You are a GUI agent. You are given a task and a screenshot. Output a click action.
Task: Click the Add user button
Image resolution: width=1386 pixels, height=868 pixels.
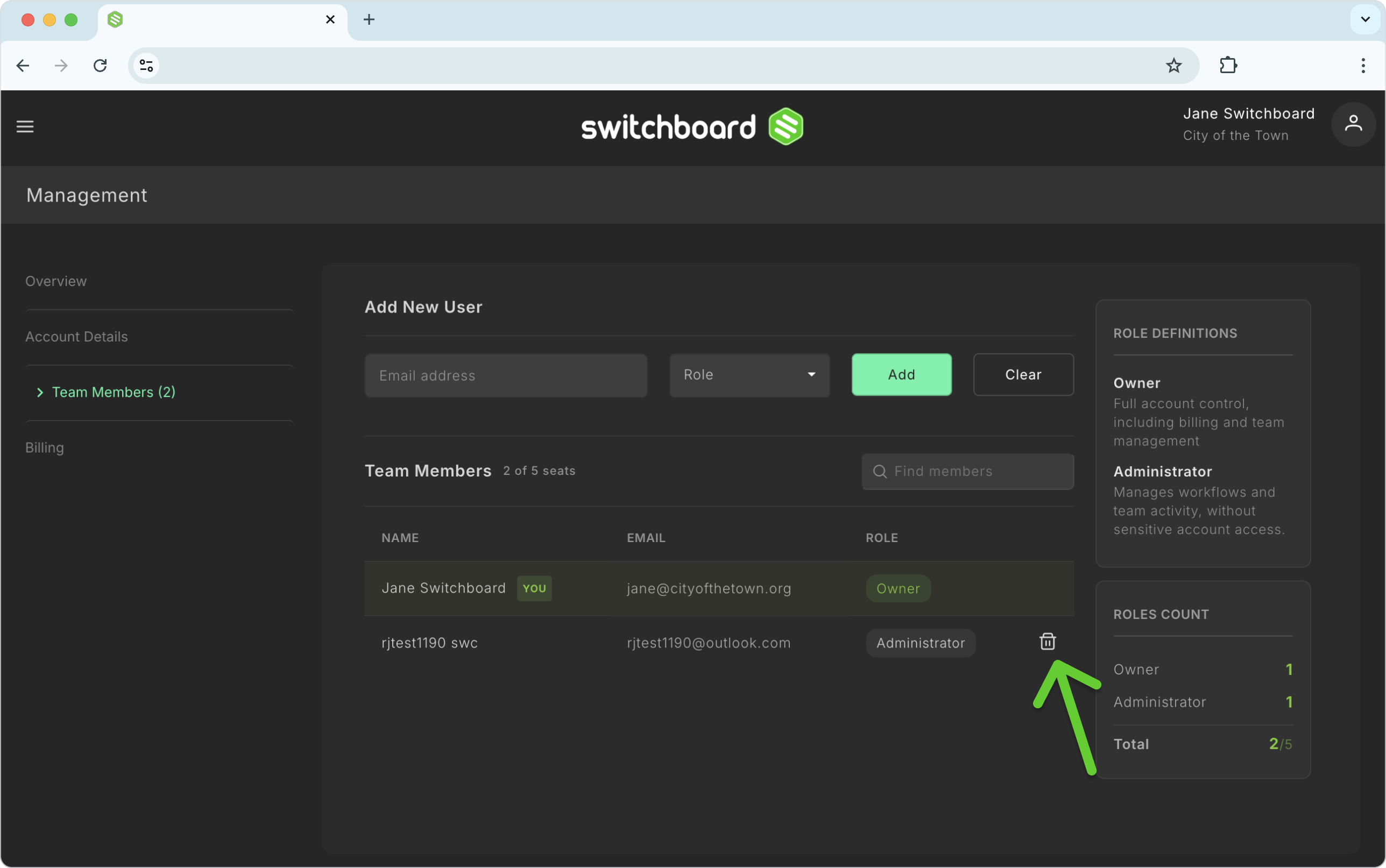tap(901, 375)
